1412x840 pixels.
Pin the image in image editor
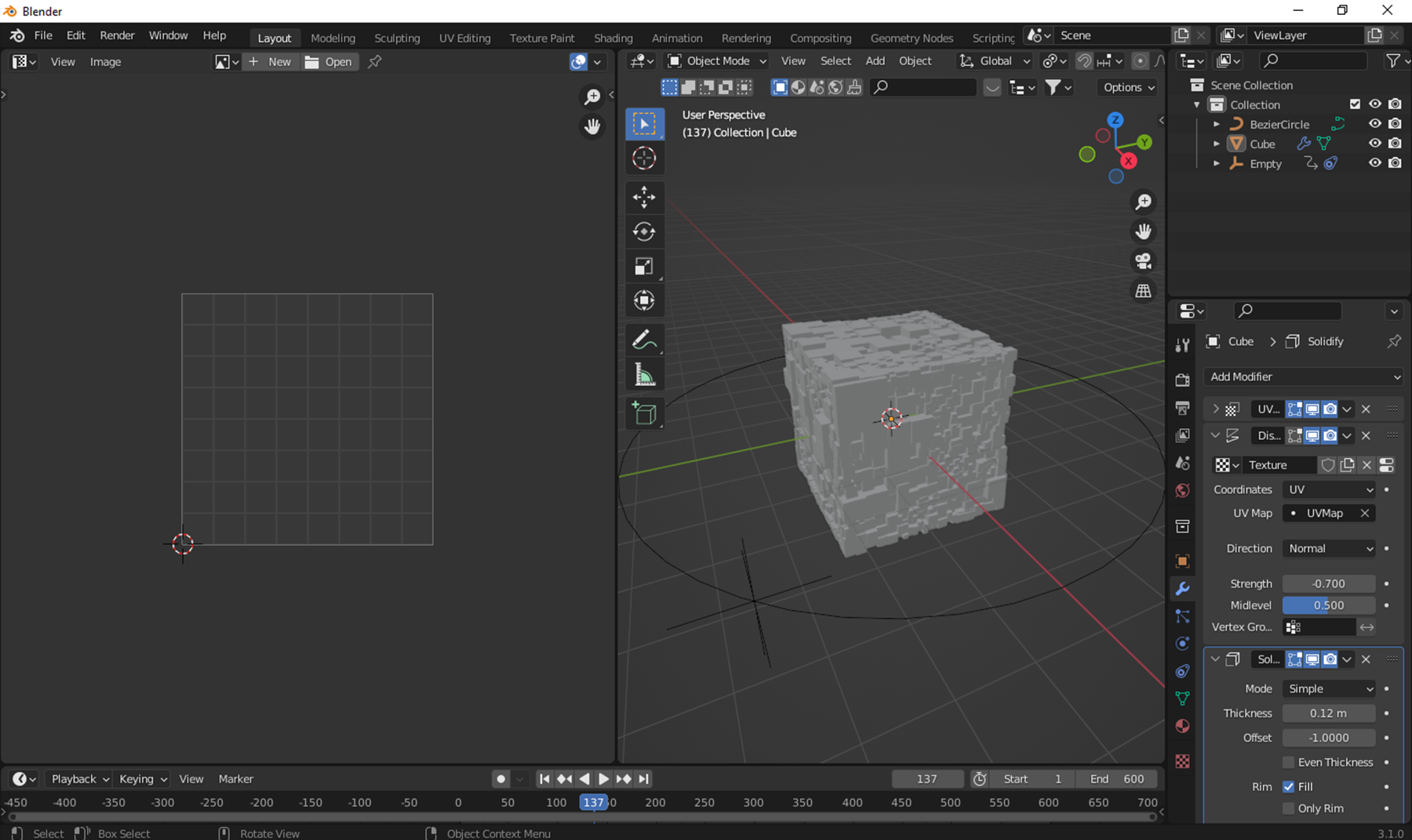click(x=375, y=61)
